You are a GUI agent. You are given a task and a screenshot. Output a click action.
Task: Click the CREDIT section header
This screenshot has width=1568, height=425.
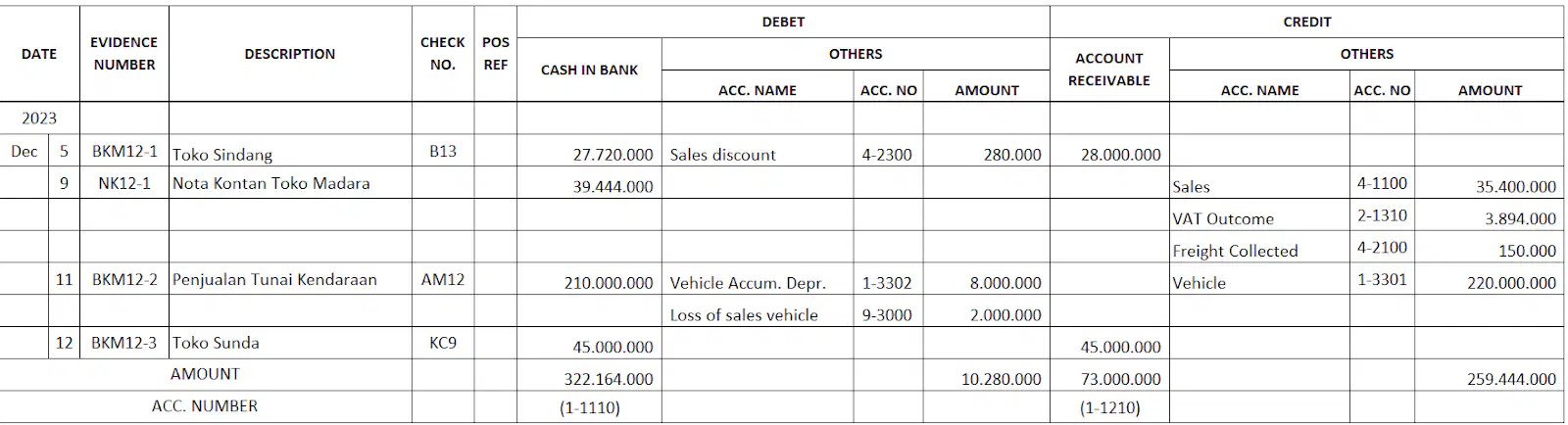(1307, 22)
